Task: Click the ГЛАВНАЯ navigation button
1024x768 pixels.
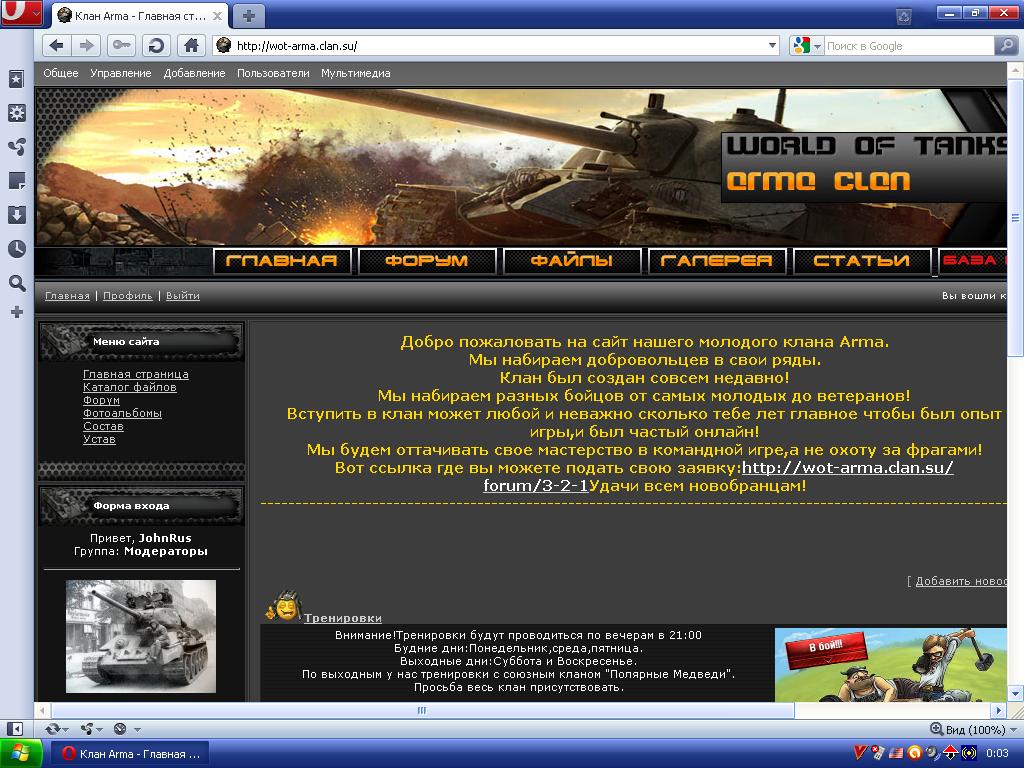Action: 282,261
